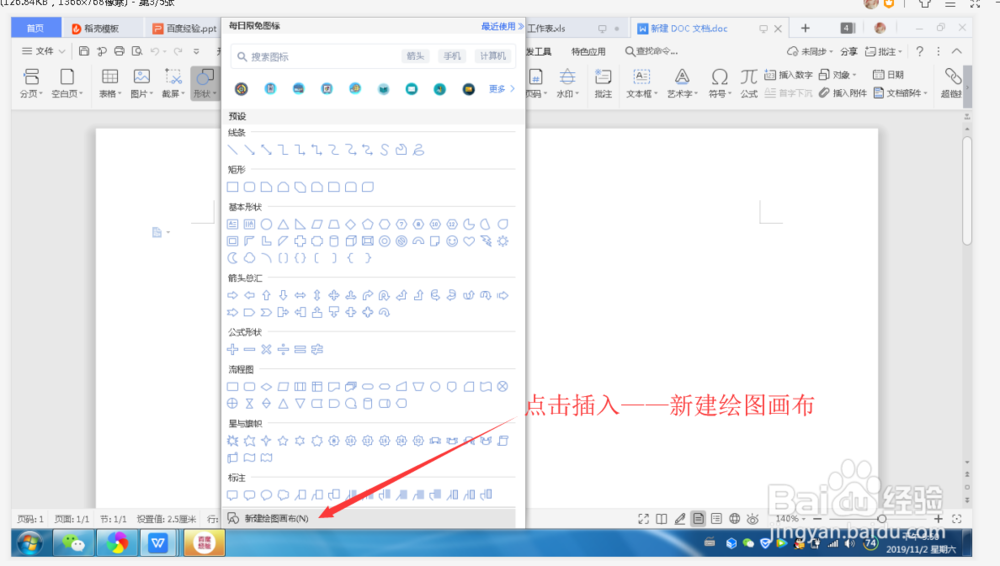Switch to web layout (globe) view
1000x566 pixels.
735,519
